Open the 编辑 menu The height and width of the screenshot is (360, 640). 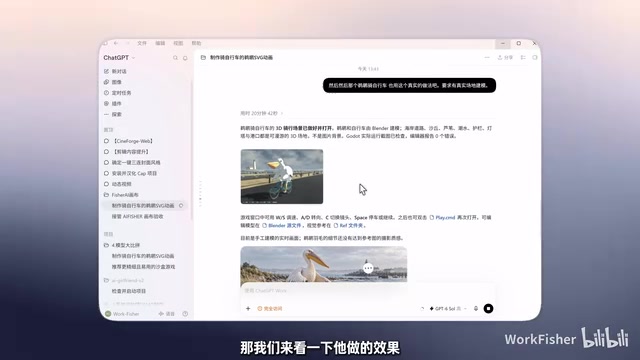click(160, 43)
